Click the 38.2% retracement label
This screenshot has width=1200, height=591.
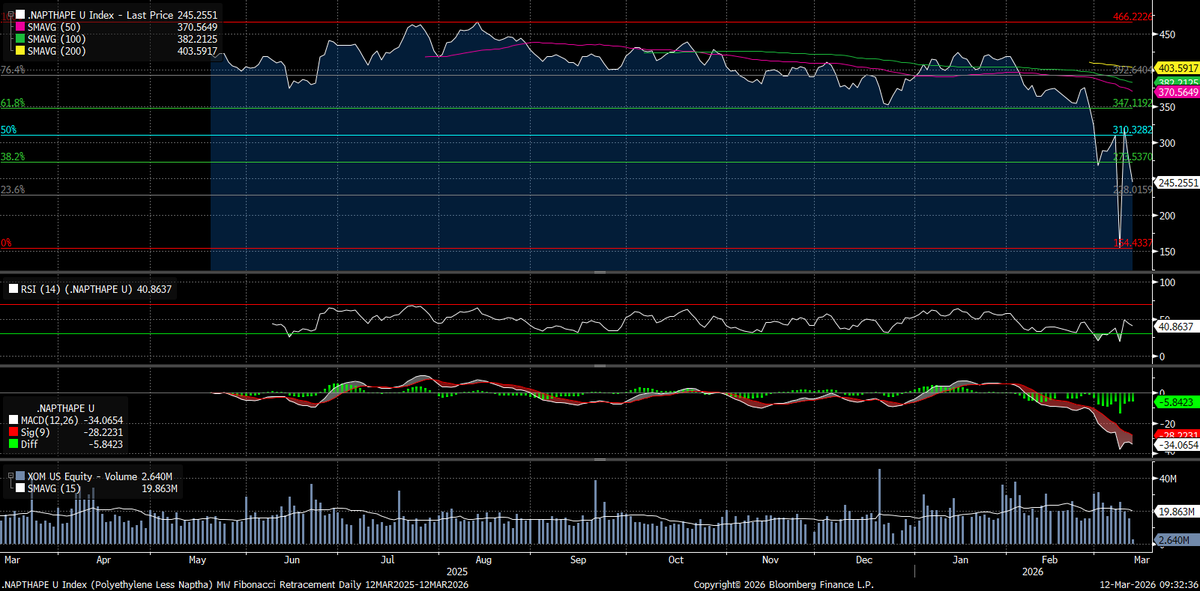click(x=12, y=157)
